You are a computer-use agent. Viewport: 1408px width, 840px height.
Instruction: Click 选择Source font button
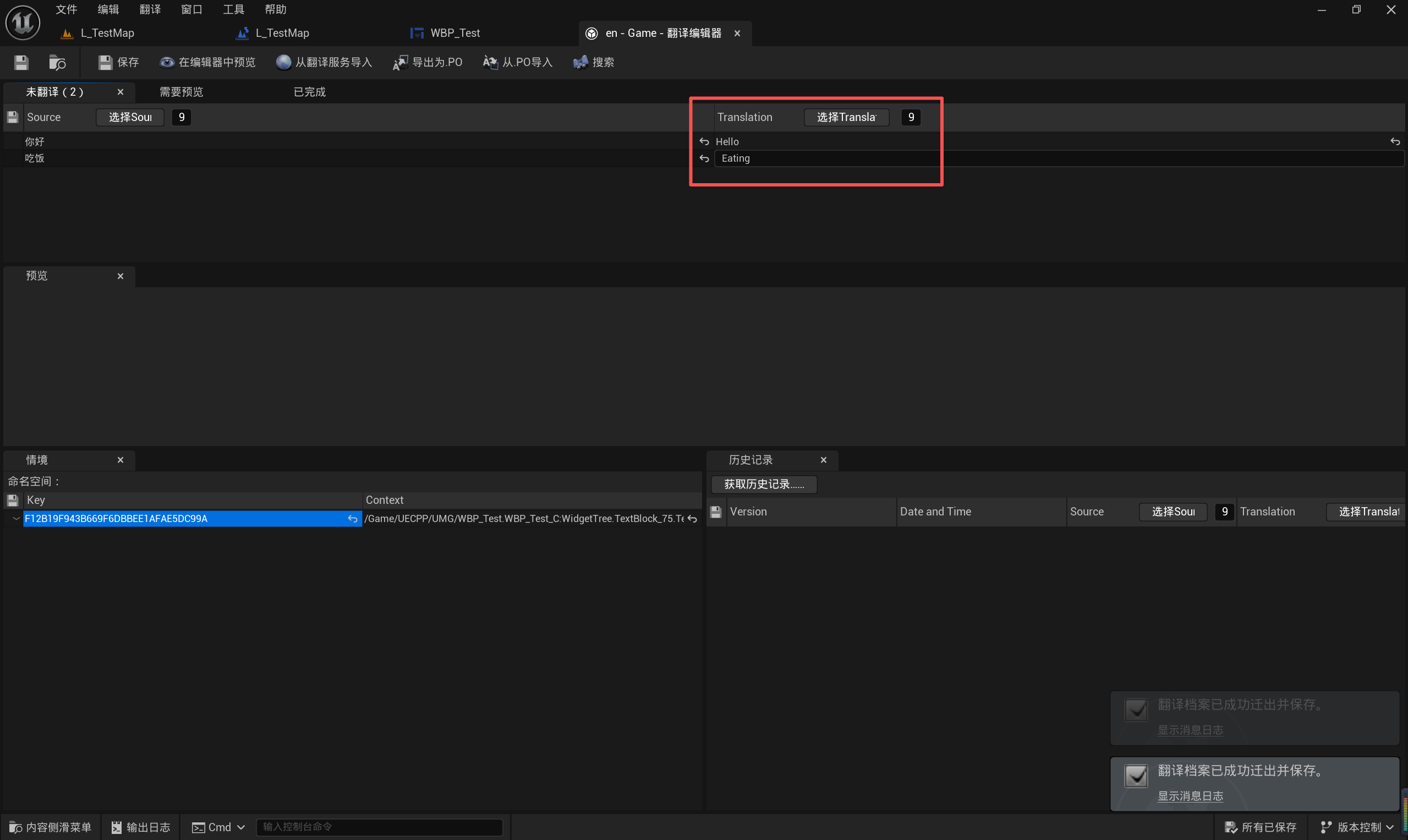(130, 117)
